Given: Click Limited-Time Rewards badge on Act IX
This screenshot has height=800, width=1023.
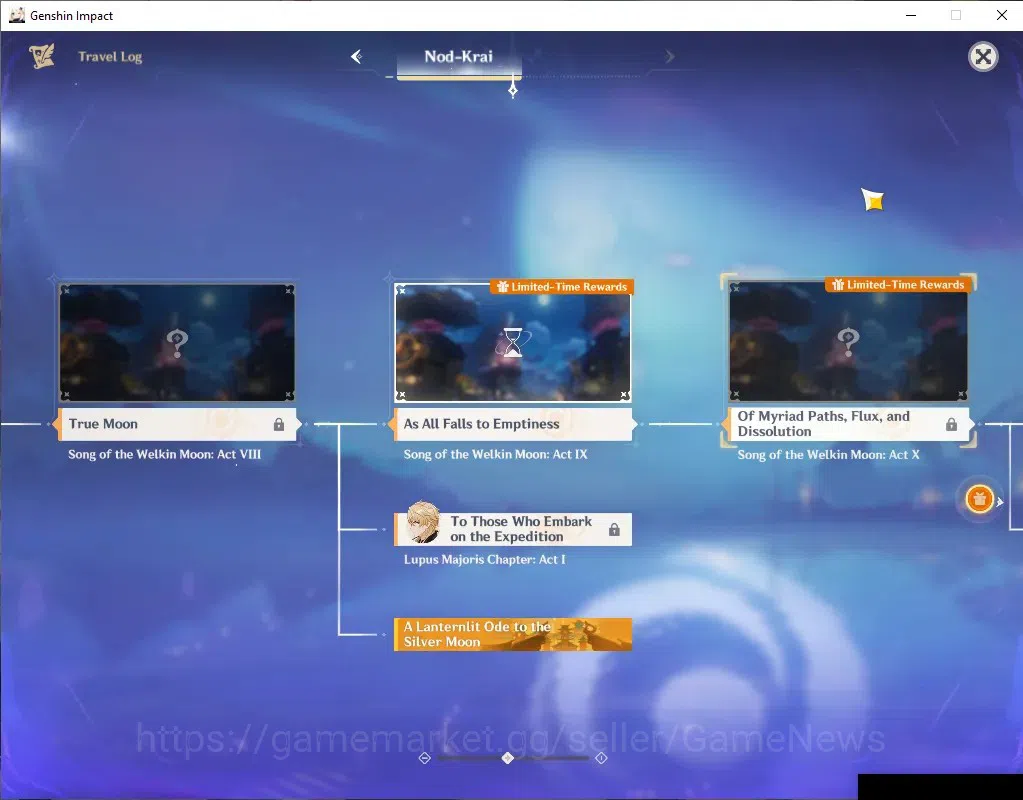Looking at the screenshot, I should [x=562, y=286].
